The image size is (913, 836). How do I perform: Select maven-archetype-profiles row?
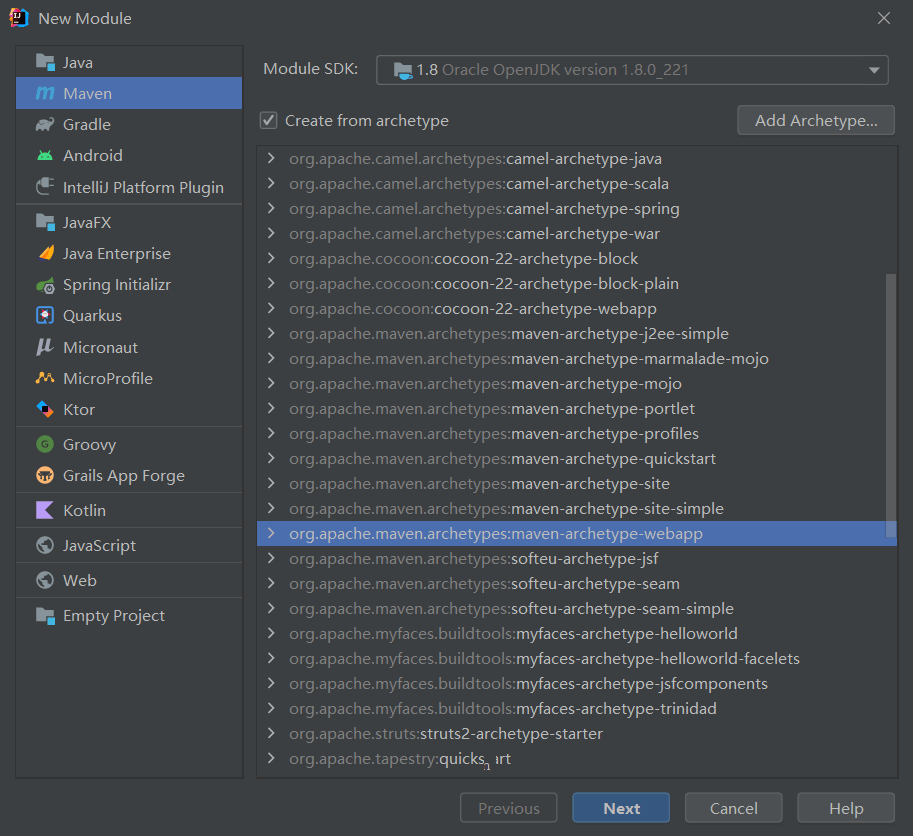[x=576, y=434]
